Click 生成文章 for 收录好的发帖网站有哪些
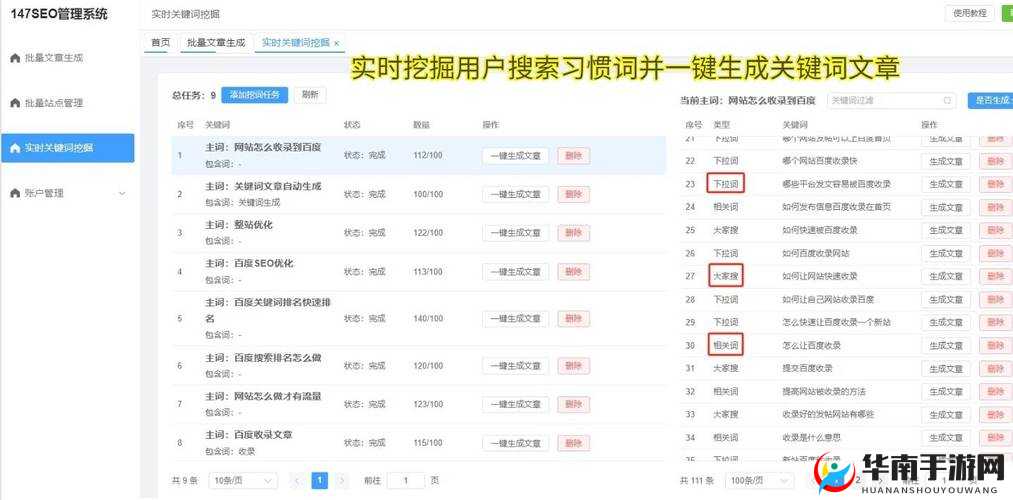 [946, 415]
